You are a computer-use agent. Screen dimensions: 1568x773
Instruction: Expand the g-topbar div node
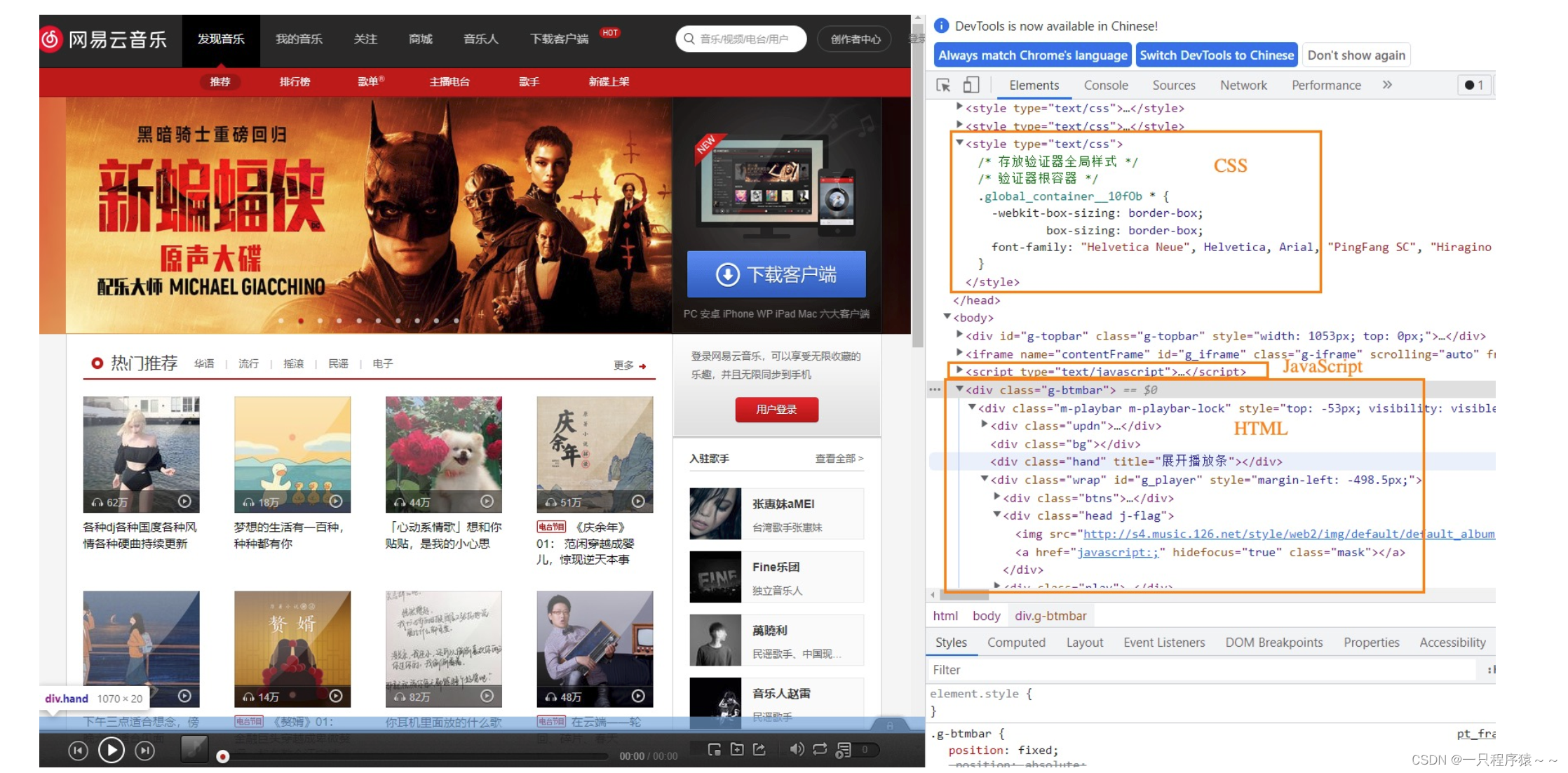point(959,335)
